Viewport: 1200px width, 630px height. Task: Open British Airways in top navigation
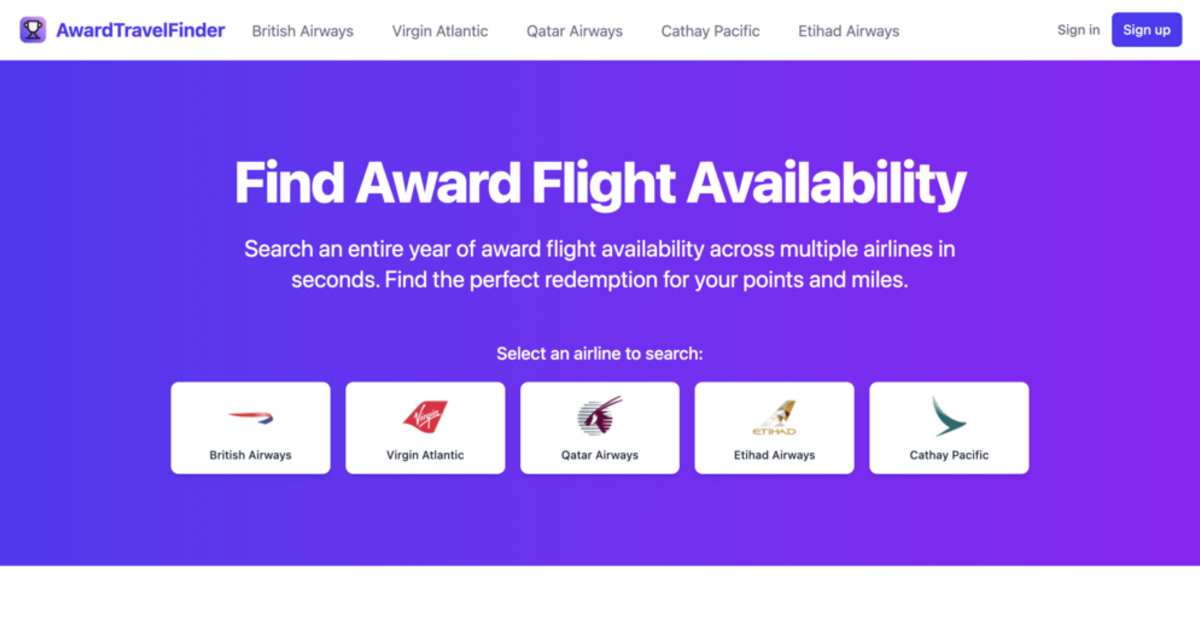(x=302, y=31)
